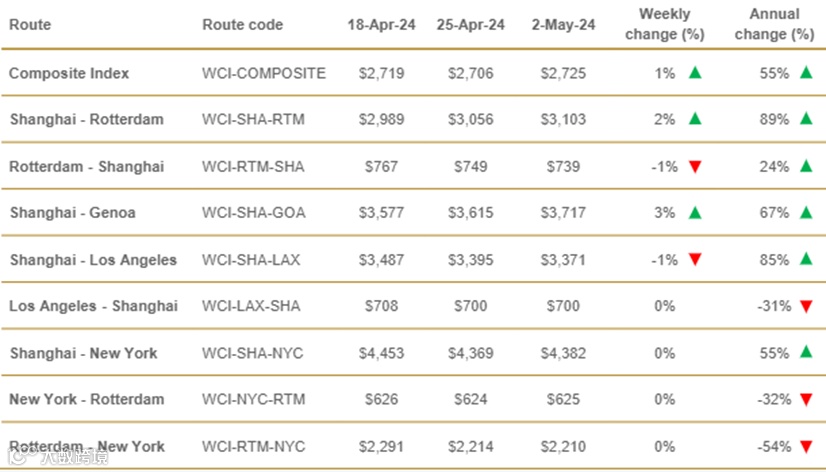This screenshot has height=472, width=826.
Task: Click the red annual arrow for New York - Rotterdam
Action: pyautogui.click(x=806, y=399)
